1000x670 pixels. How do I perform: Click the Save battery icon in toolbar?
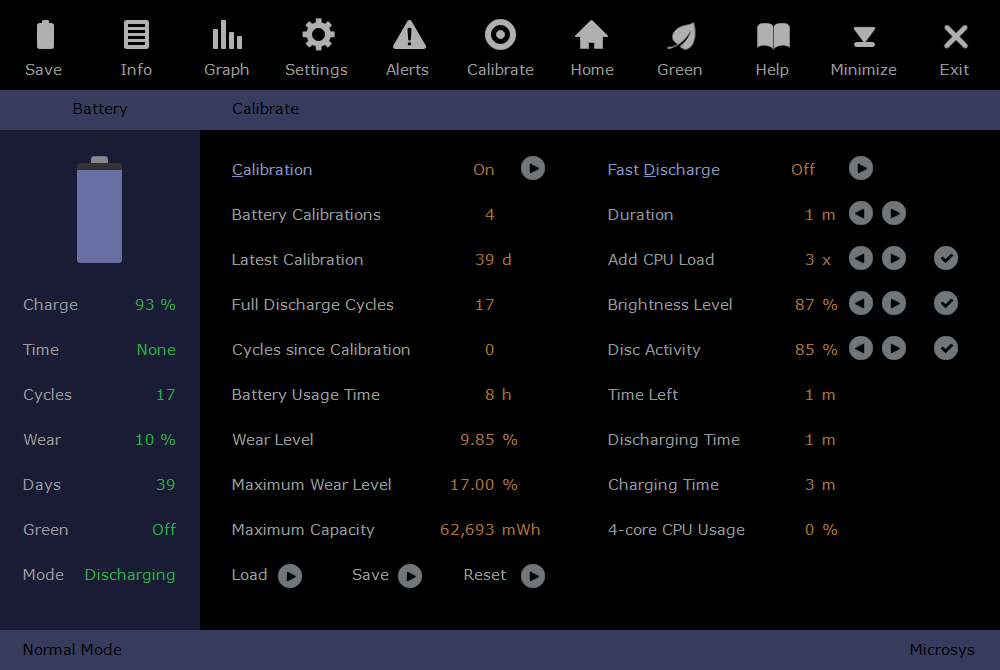pos(45,35)
